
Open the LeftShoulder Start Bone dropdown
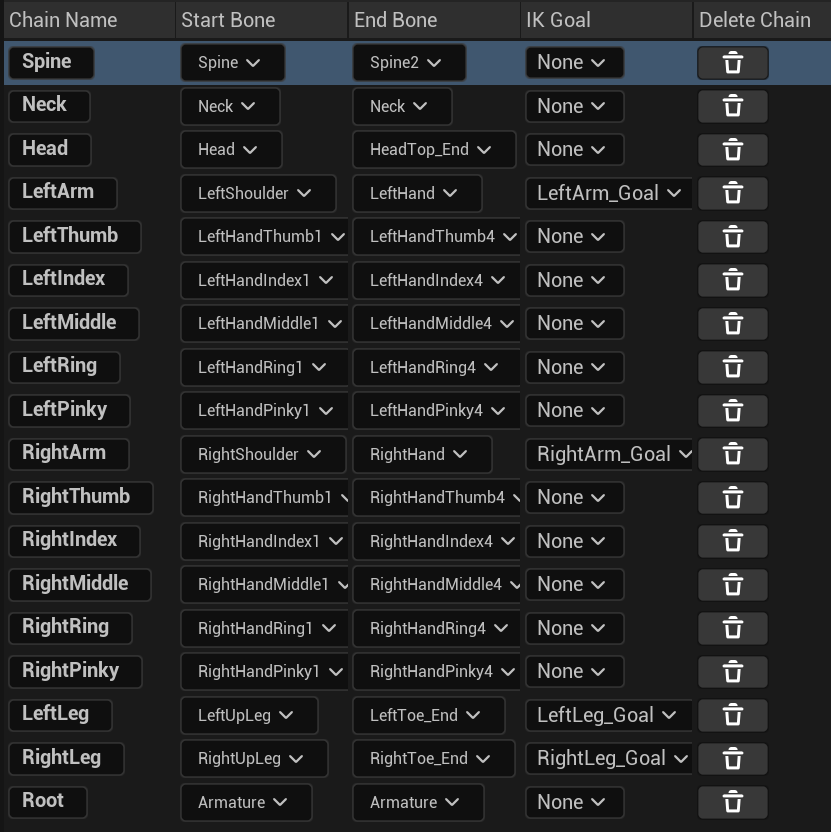tap(258, 193)
